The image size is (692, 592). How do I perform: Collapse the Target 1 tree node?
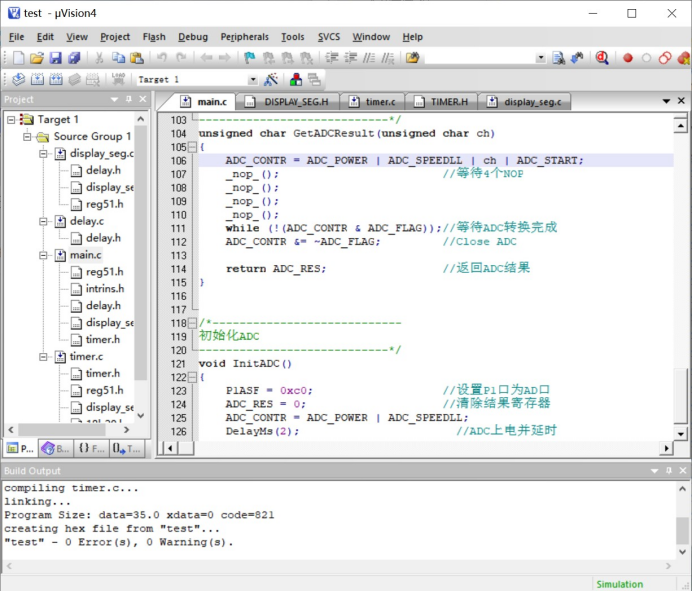point(11,120)
